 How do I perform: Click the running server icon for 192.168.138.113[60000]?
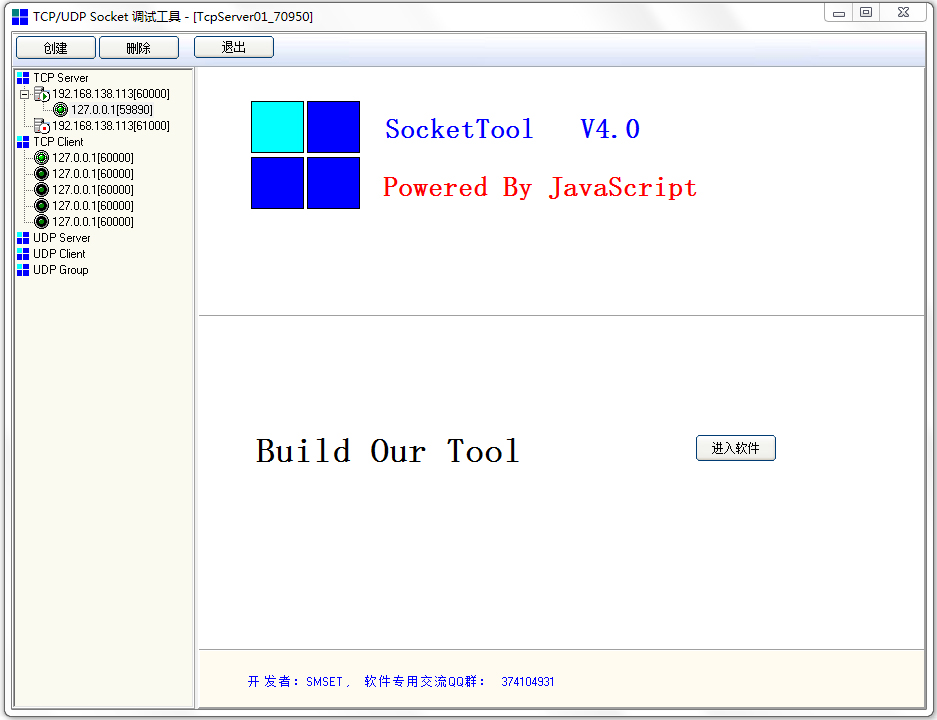(x=41, y=93)
